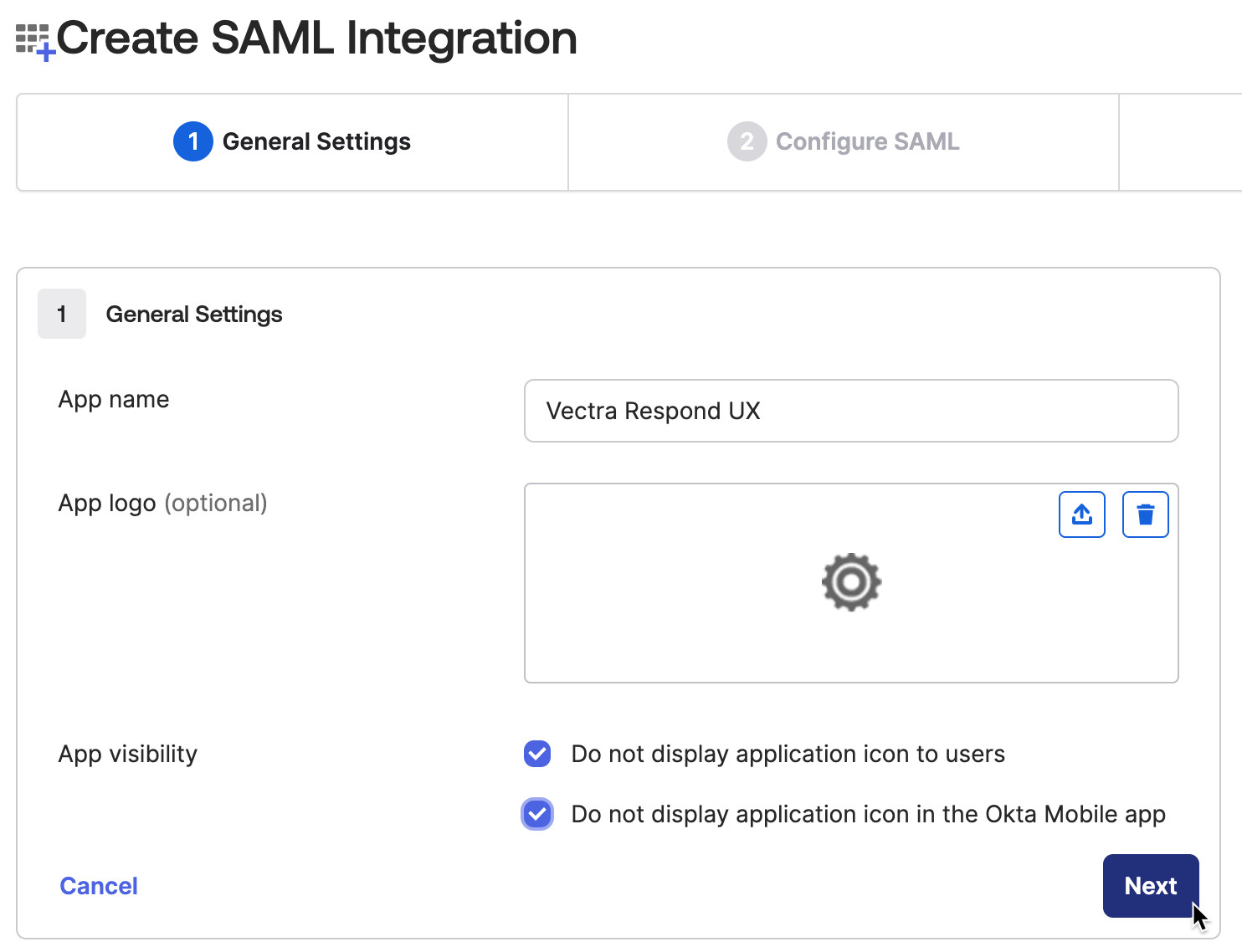Upload a new app logo
Screen dimensions: 1242x952
tap(1082, 514)
